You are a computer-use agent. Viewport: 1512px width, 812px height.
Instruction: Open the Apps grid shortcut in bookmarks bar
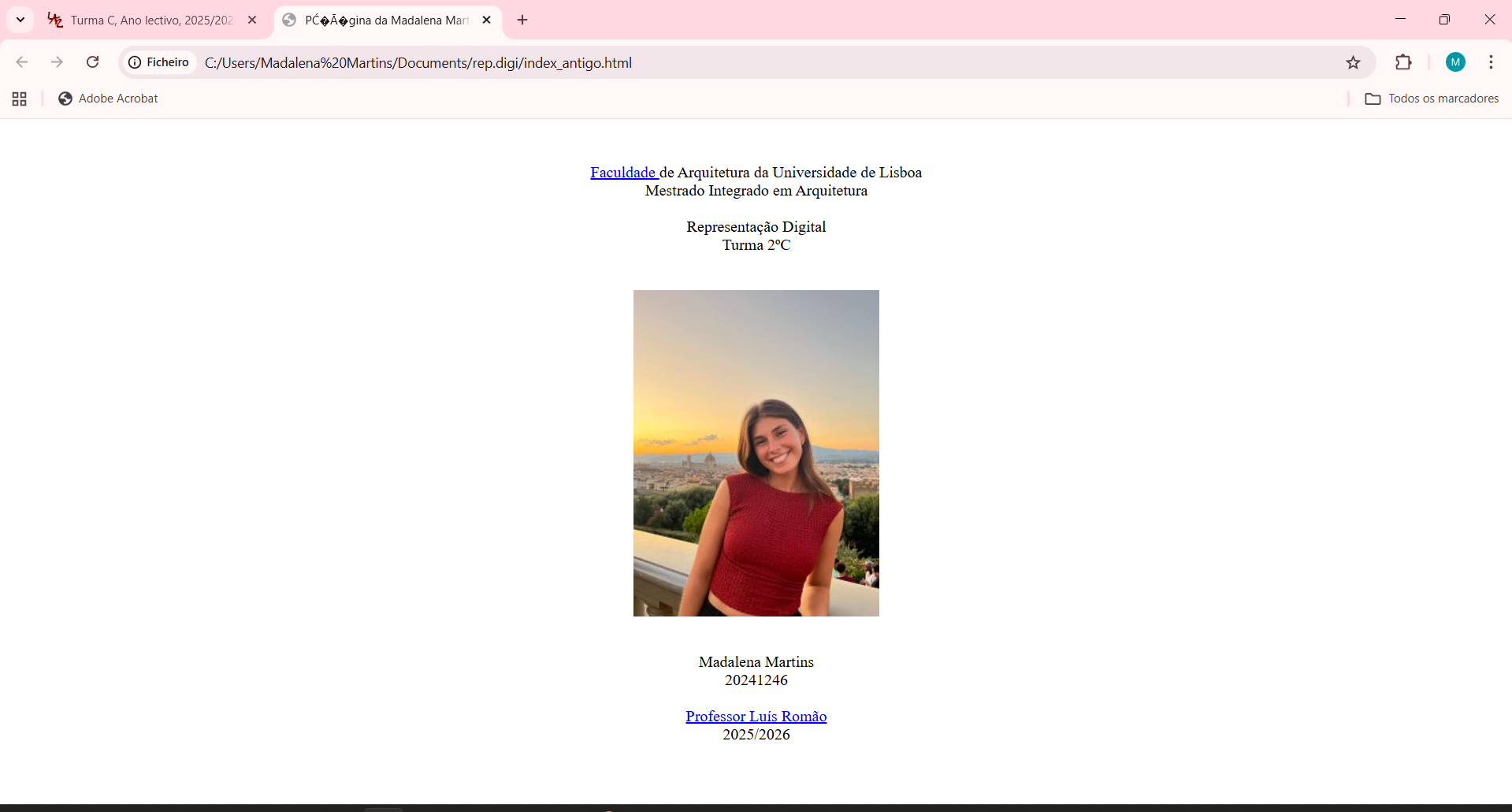coord(20,99)
